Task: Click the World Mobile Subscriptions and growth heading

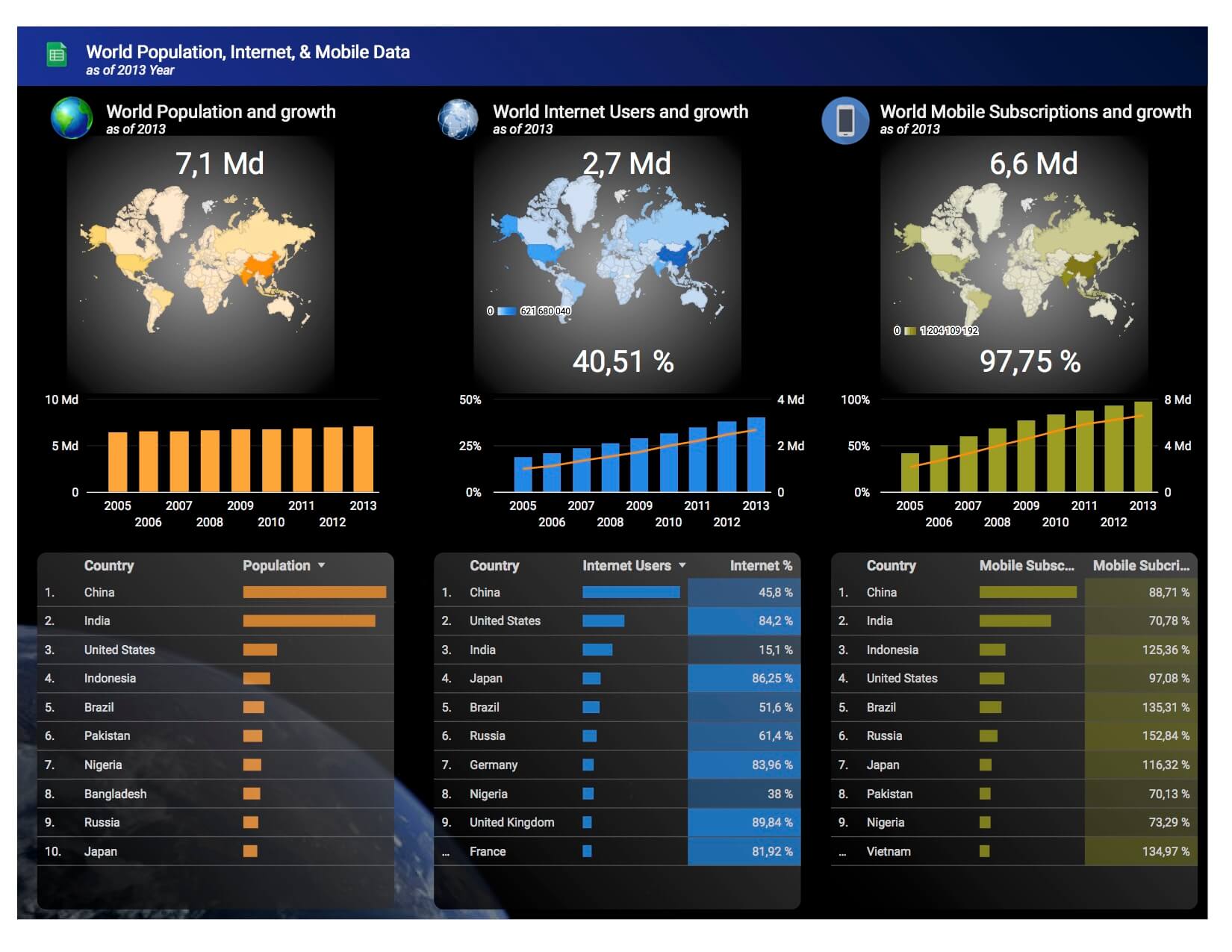Action: click(x=1036, y=111)
